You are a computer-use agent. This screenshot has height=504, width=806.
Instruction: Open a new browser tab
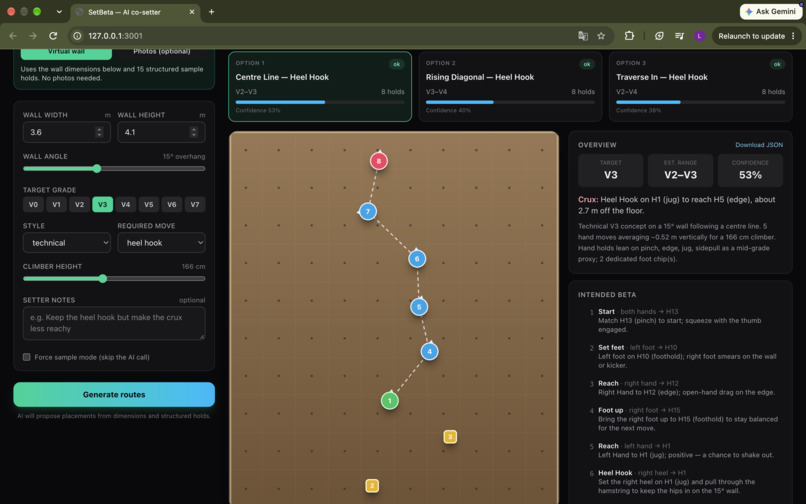click(211, 11)
